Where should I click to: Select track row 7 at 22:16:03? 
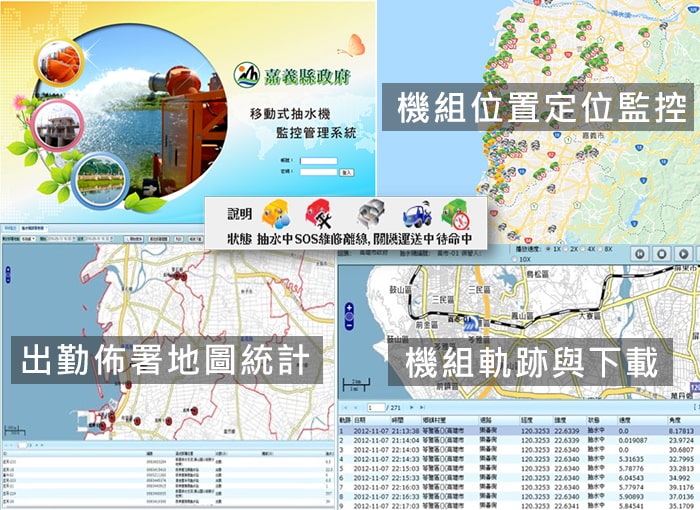click(519, 487)
